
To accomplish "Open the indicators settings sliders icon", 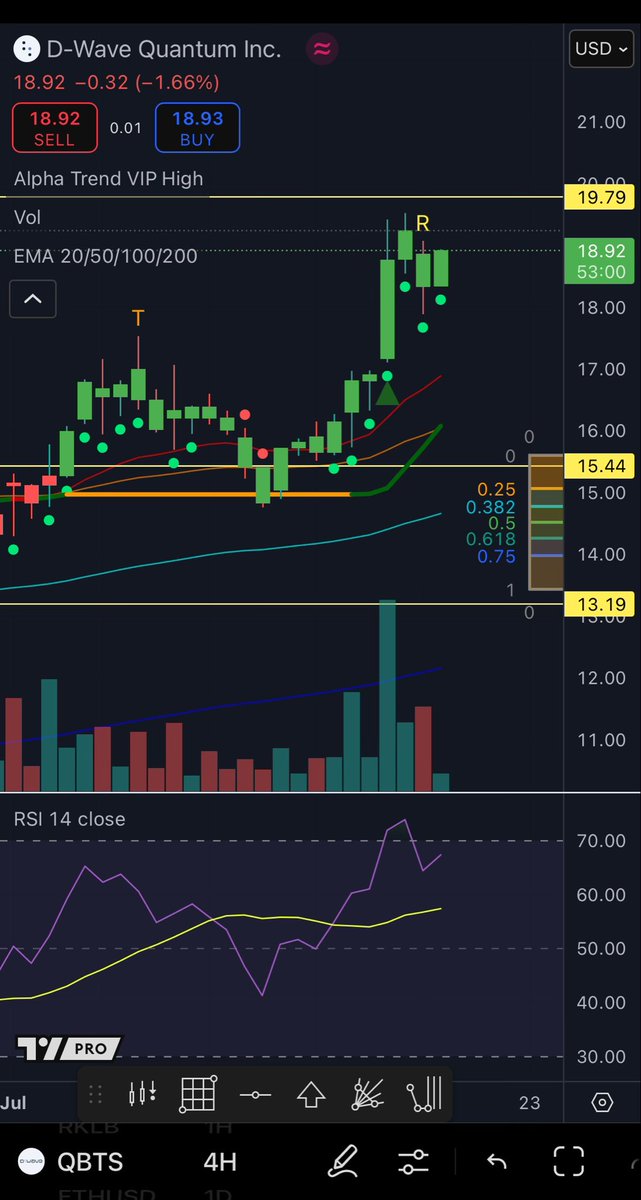I will tap(412, 1161).
